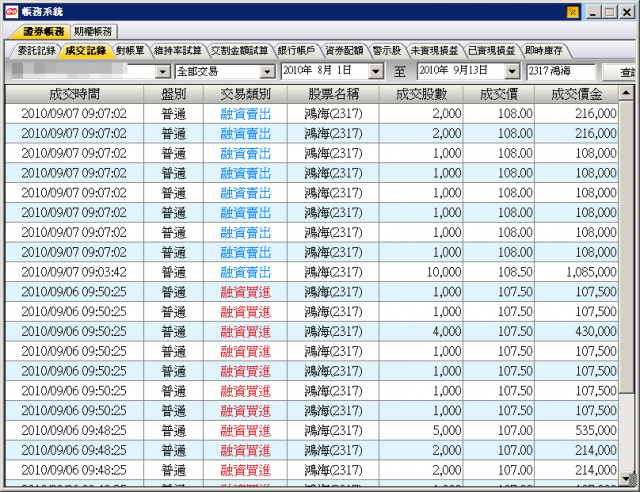This screenshot has width=640, height=492.
Task: Open the 未實現損益 tab
Action: (x=434, y=51)
